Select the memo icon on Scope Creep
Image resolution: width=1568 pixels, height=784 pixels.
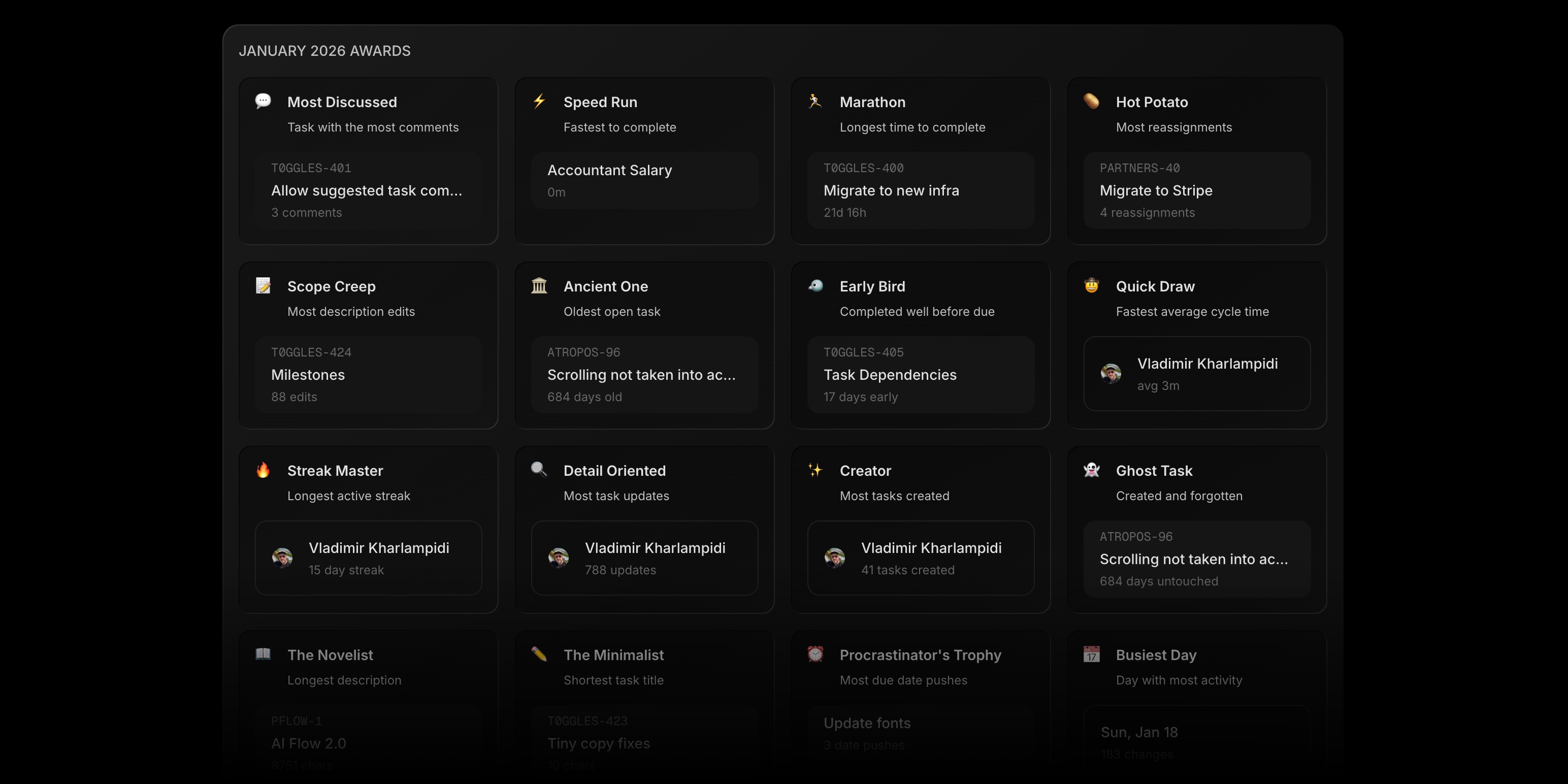[264, 285]
